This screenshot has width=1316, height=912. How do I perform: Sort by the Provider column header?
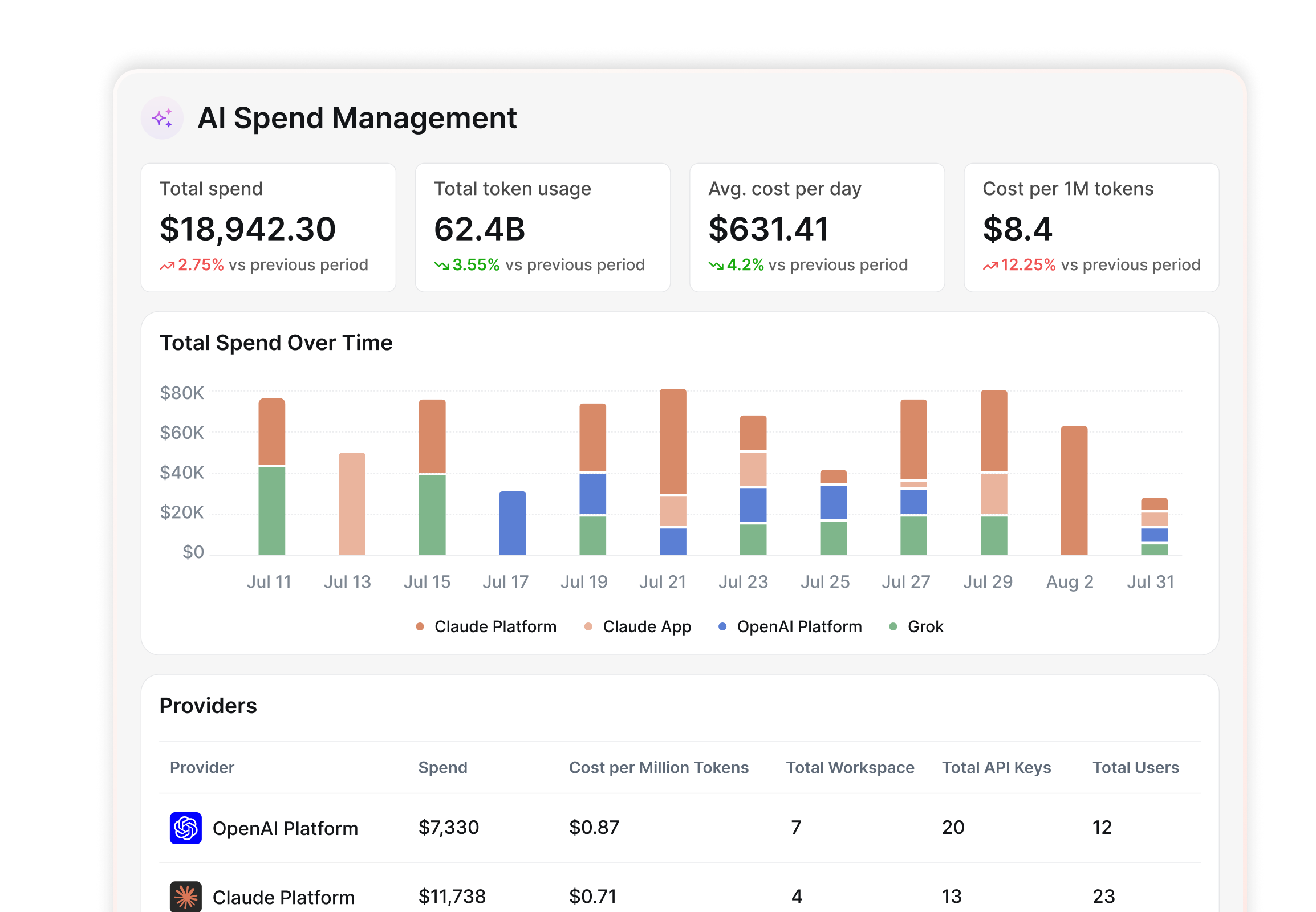pyautogui.click(x=202, y=767)
